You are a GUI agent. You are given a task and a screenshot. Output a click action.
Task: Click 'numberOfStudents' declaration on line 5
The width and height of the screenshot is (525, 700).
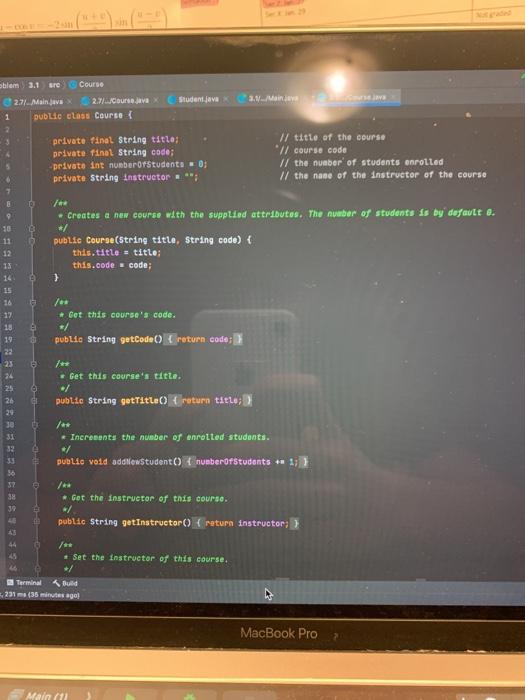pos(146,165)
